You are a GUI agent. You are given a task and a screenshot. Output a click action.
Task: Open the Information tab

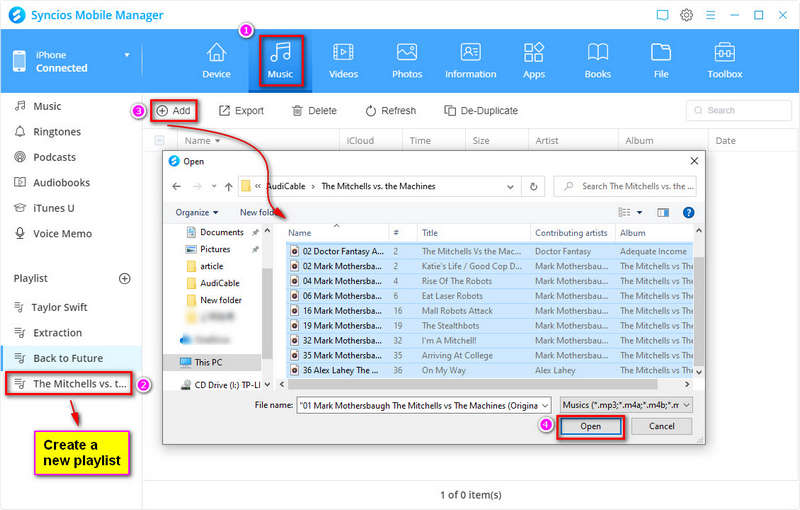click(470, 61)
